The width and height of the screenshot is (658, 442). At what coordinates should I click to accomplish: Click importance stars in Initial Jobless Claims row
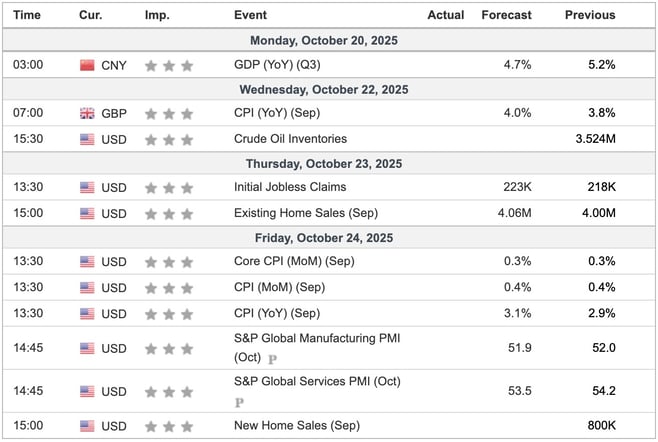pyautogui.click(x=168, y=187)
